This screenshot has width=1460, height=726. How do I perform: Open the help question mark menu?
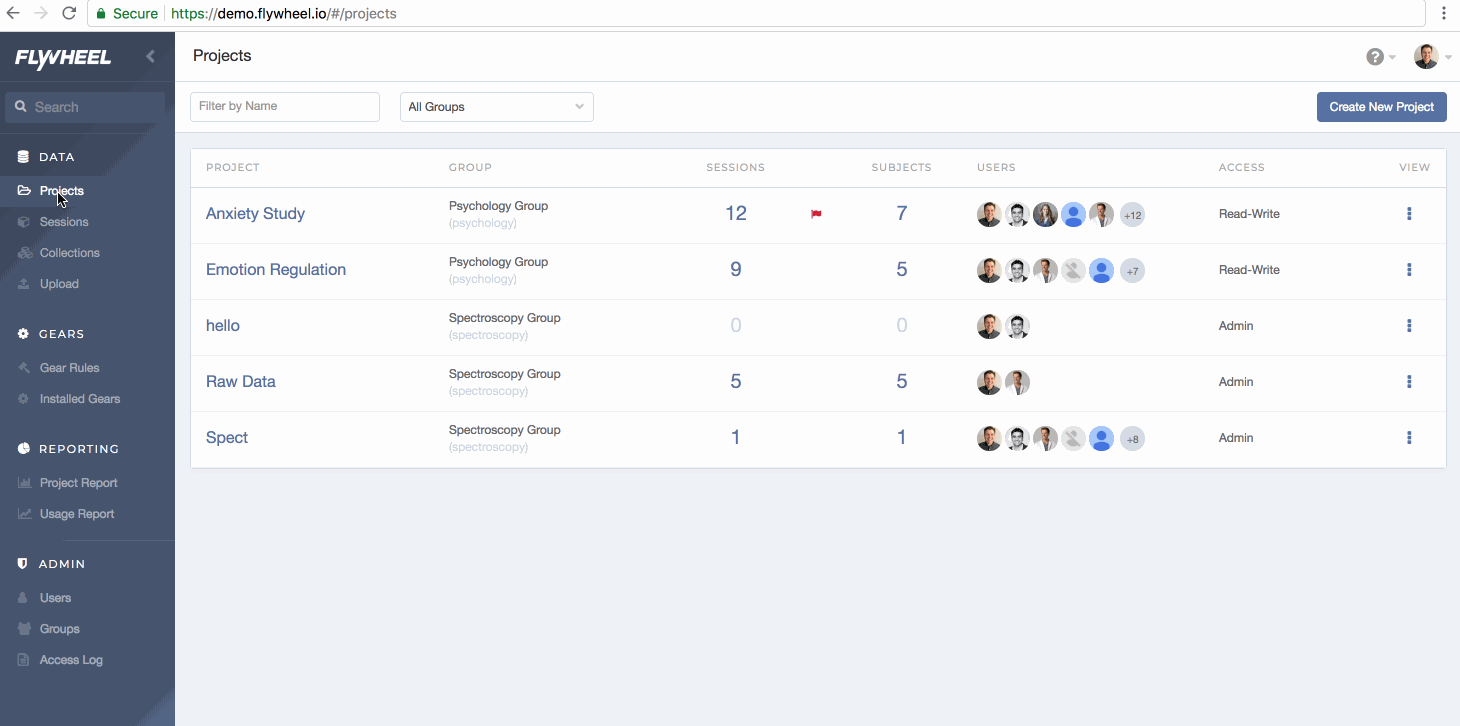click(x=1376, y=57)
